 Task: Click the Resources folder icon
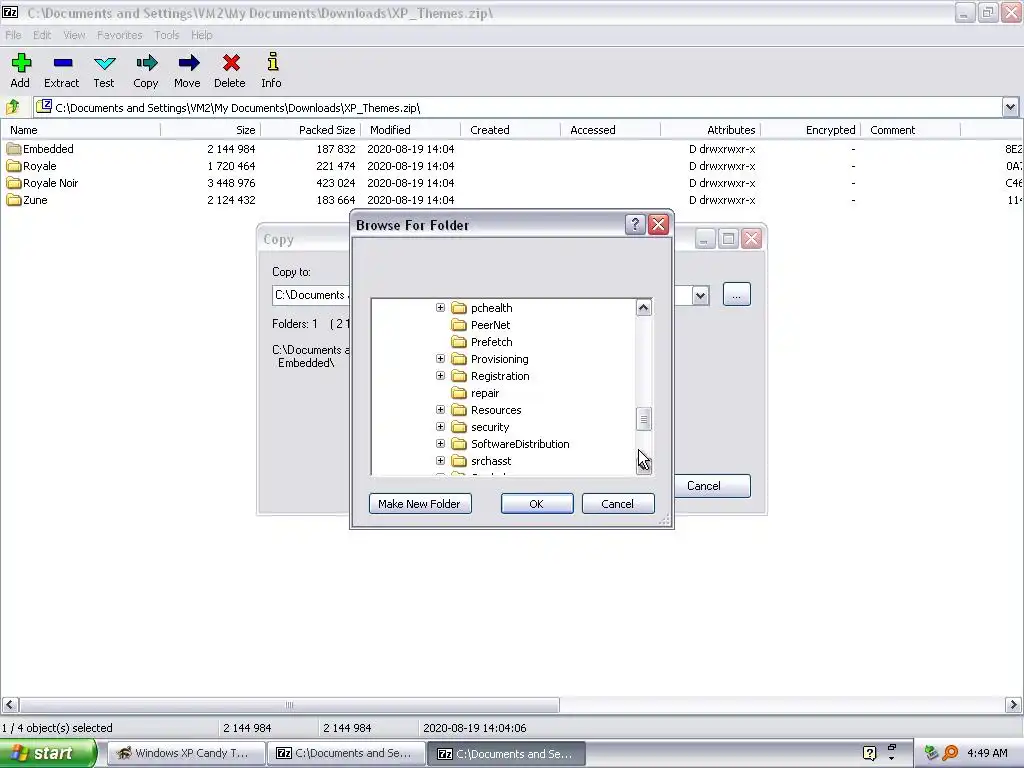pos(459,409)
